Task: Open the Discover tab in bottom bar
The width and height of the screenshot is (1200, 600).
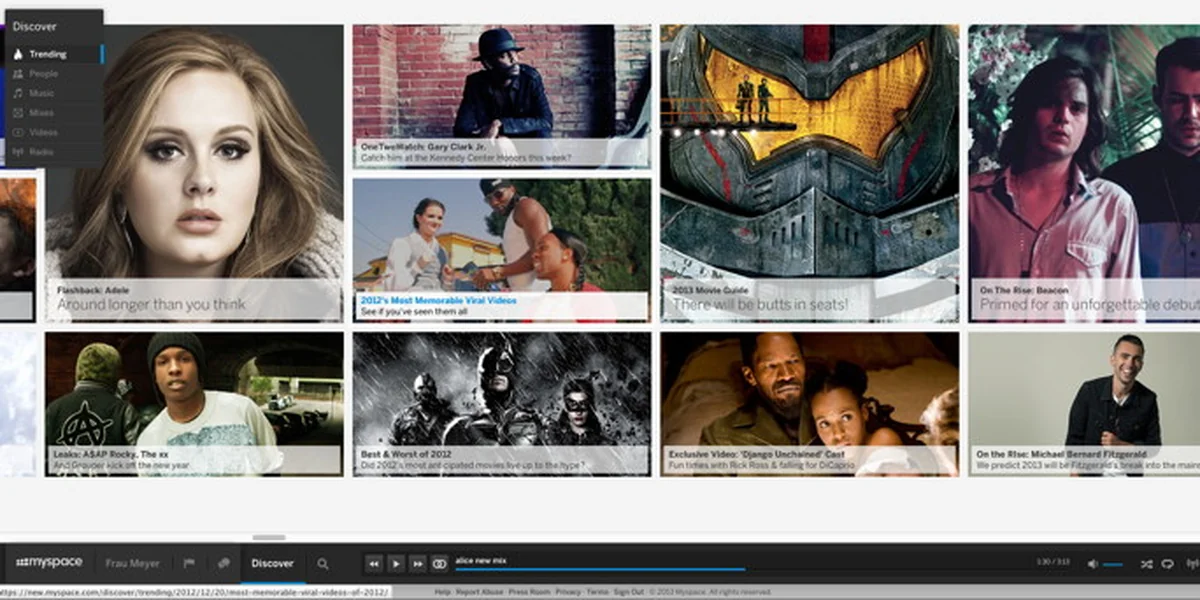Action: [272, 564]
